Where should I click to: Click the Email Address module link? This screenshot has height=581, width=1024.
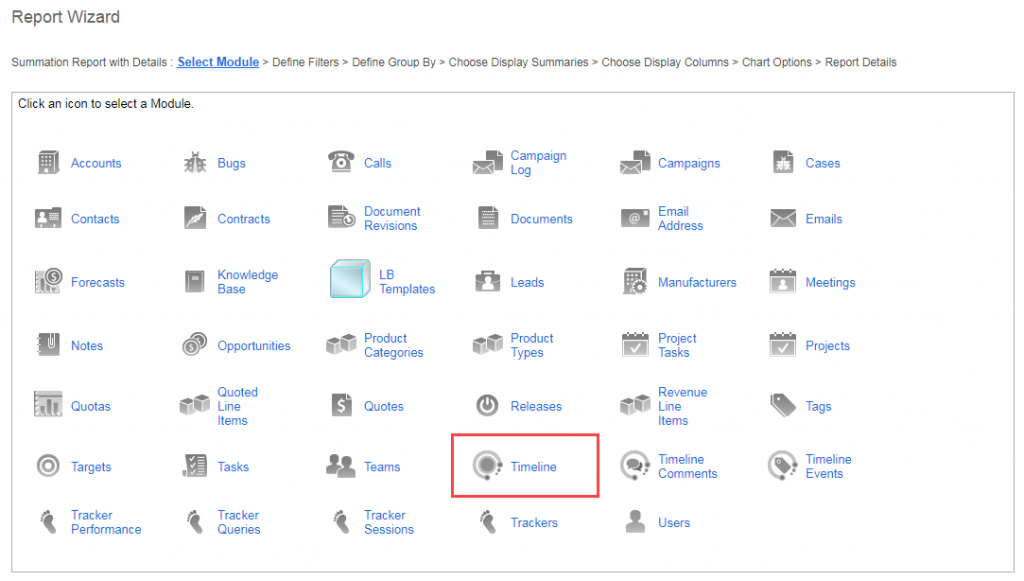point(680,218)
